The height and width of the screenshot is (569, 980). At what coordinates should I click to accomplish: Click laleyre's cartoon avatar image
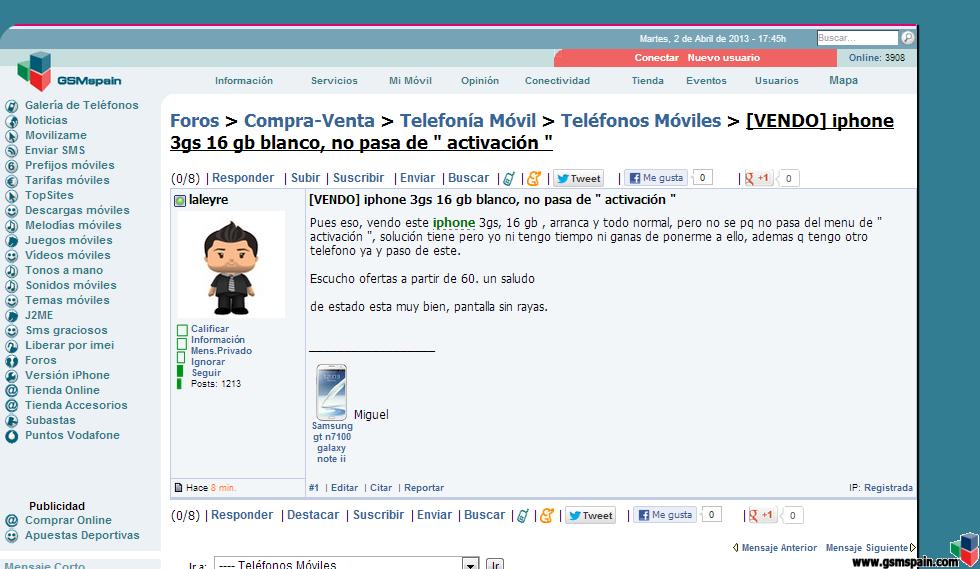click(x=231, y=265)
